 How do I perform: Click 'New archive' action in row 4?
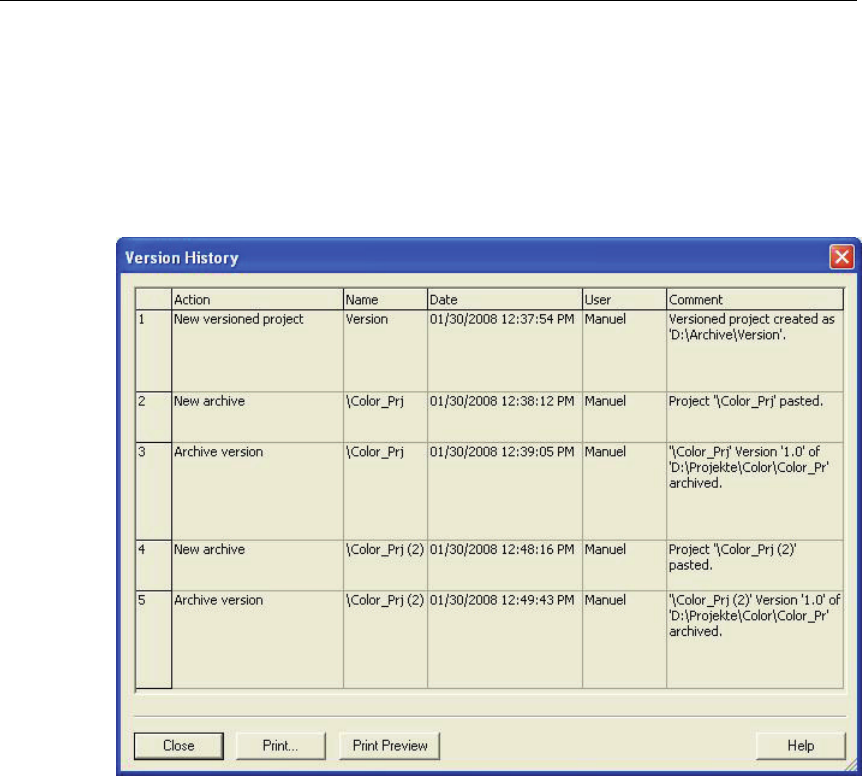tap(257, 566)
